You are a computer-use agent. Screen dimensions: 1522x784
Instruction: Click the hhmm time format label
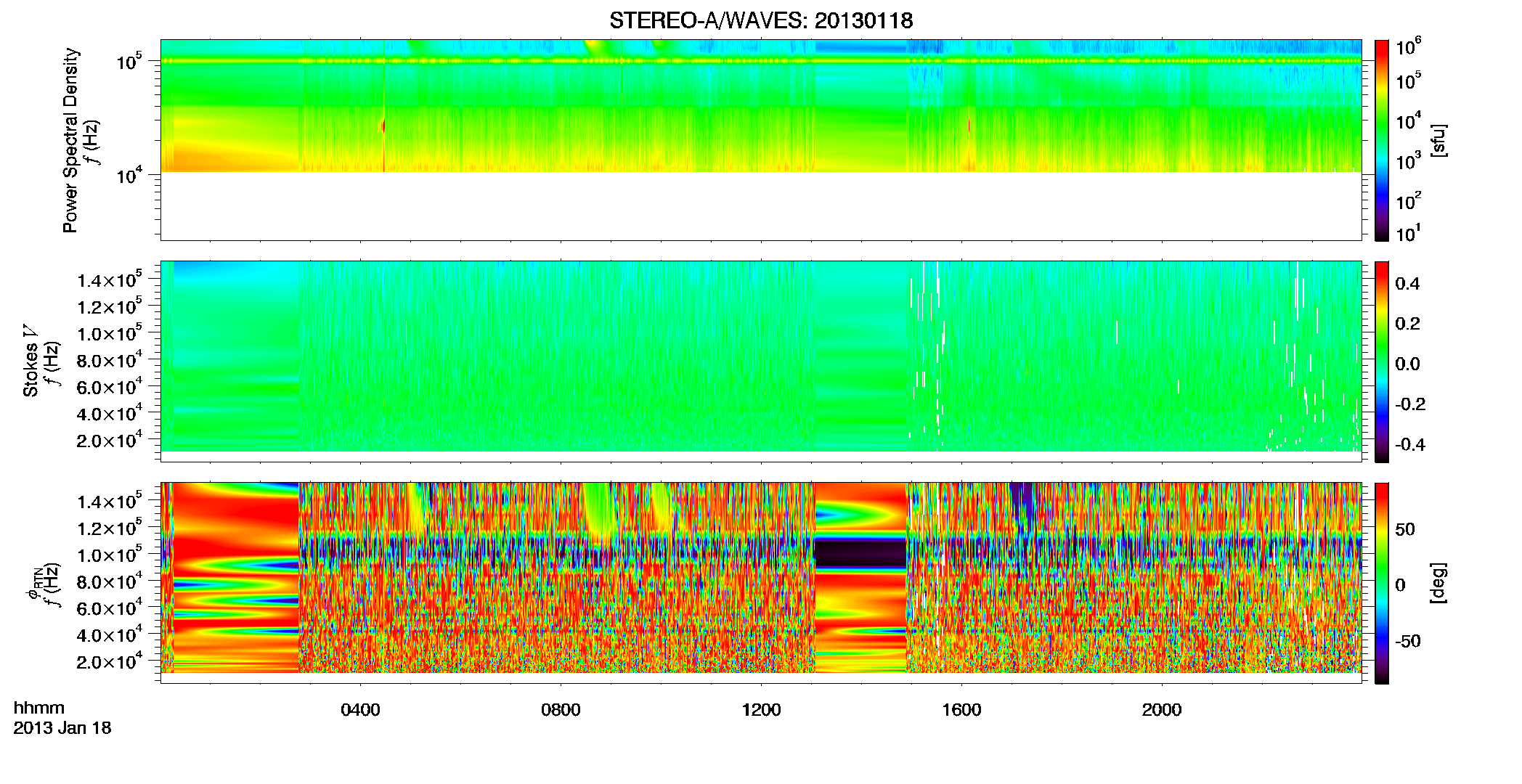39,708
